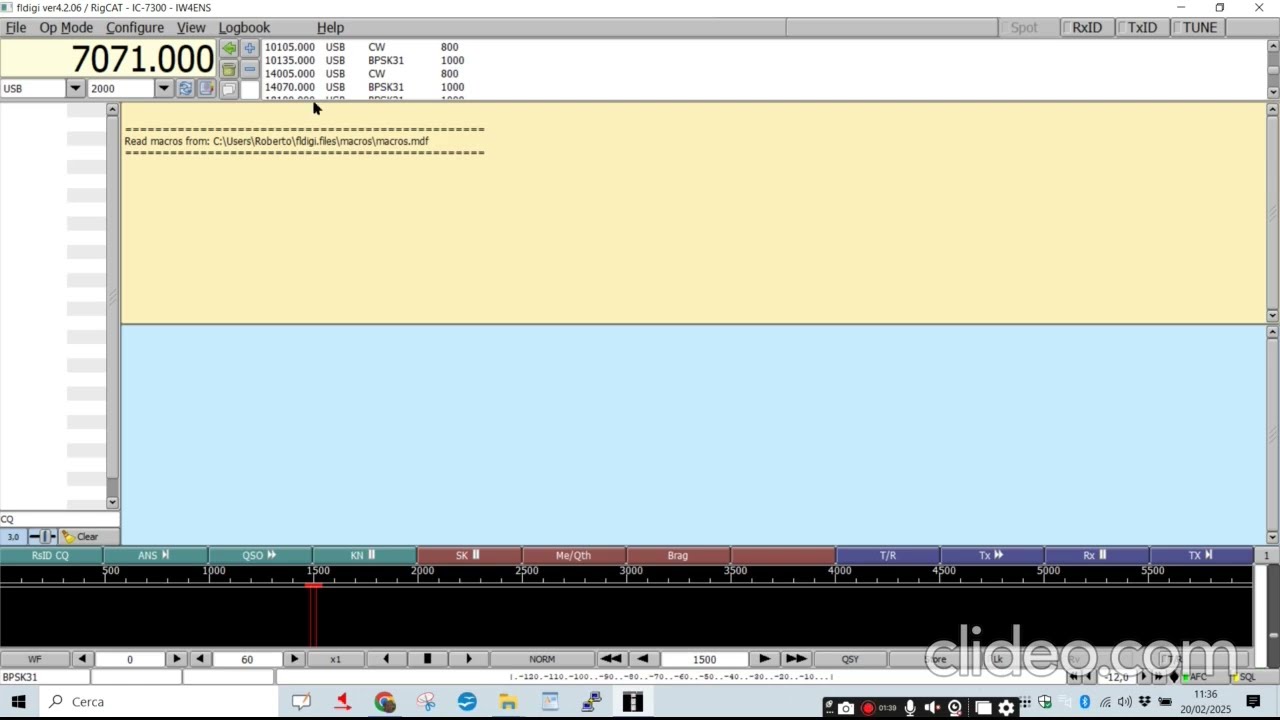Image resolution: width=1280 pixels, height=720 pixels.
Task: Click the stacked pages icon below the bin icon
Action: [229, 90]
